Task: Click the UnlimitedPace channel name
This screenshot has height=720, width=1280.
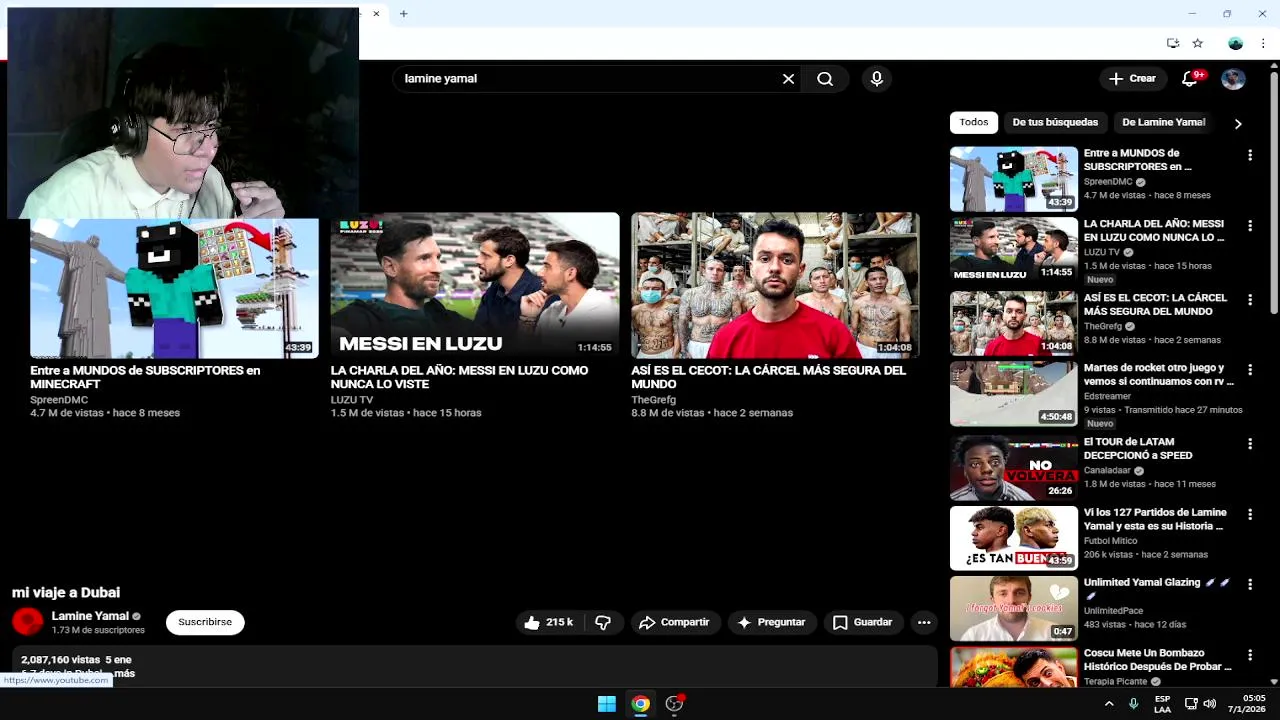Action: 1113,611
